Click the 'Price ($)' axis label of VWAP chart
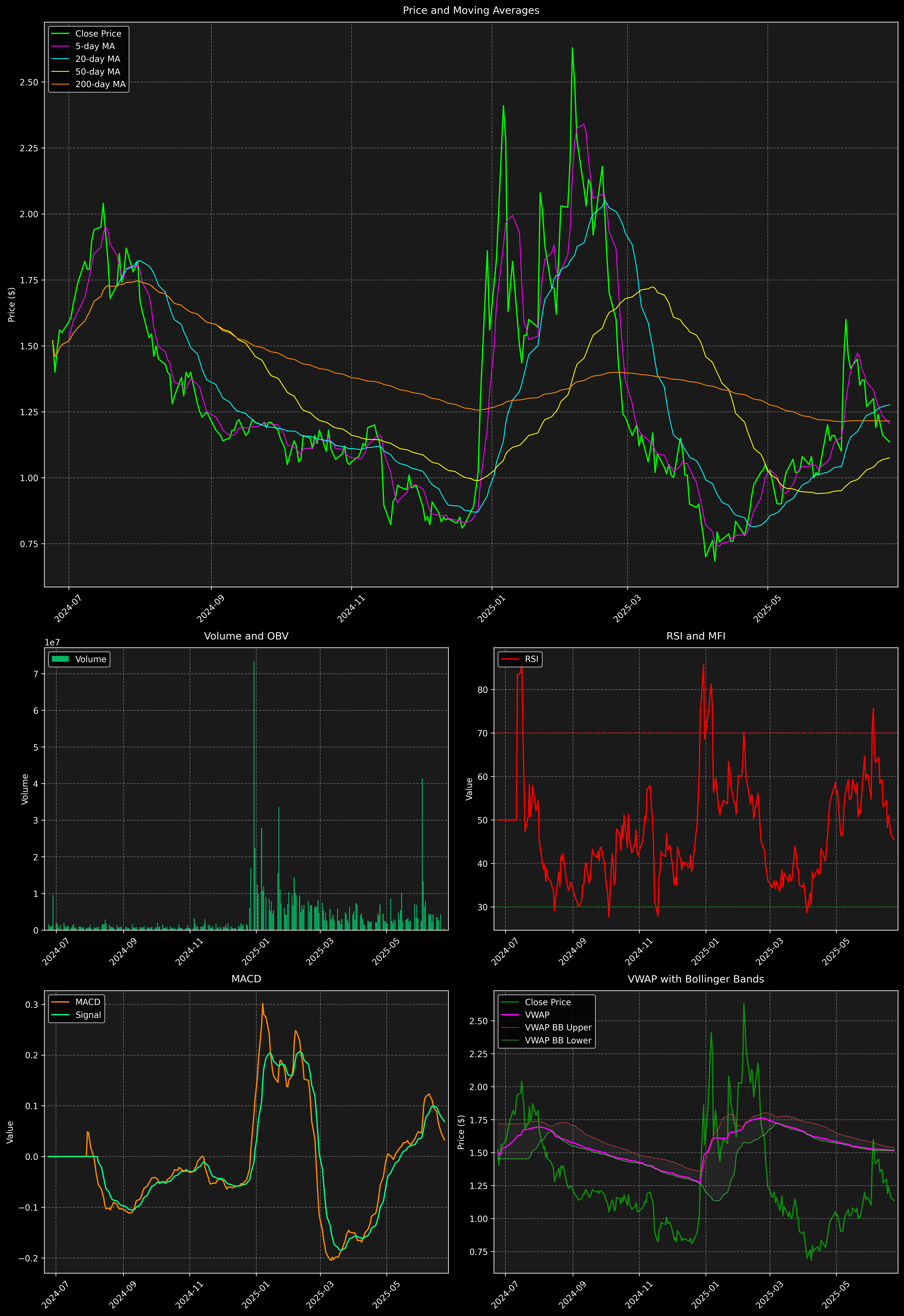Viewport: 904px width, 1316px height. (461, 1132)
